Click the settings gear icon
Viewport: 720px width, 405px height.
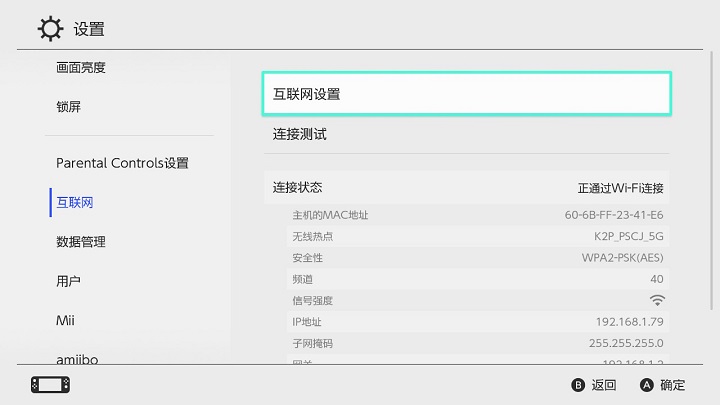click(x=50, y=29)
